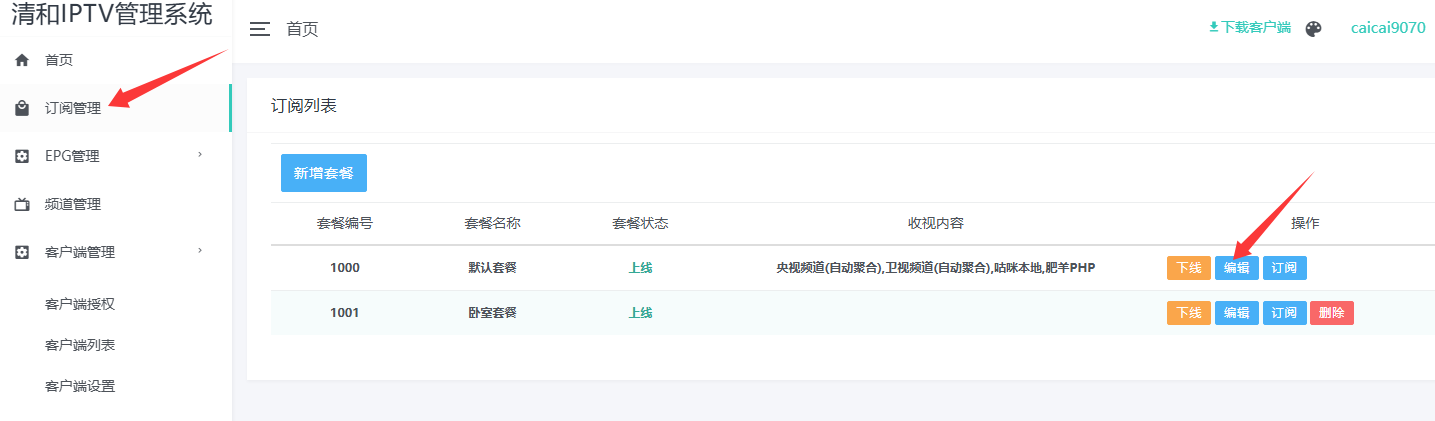
Task: Click the download arrow icon before 下载客户端
Action: tap(1214, 27)
